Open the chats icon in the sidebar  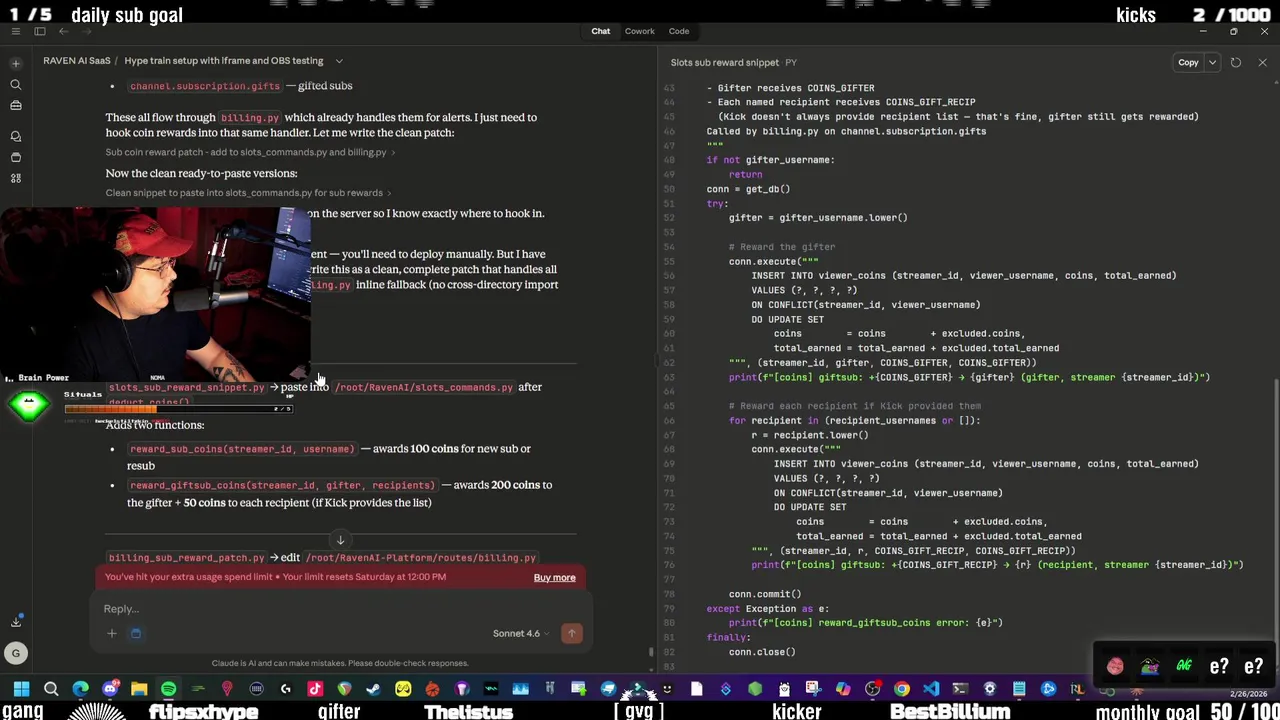coord(16,135)
